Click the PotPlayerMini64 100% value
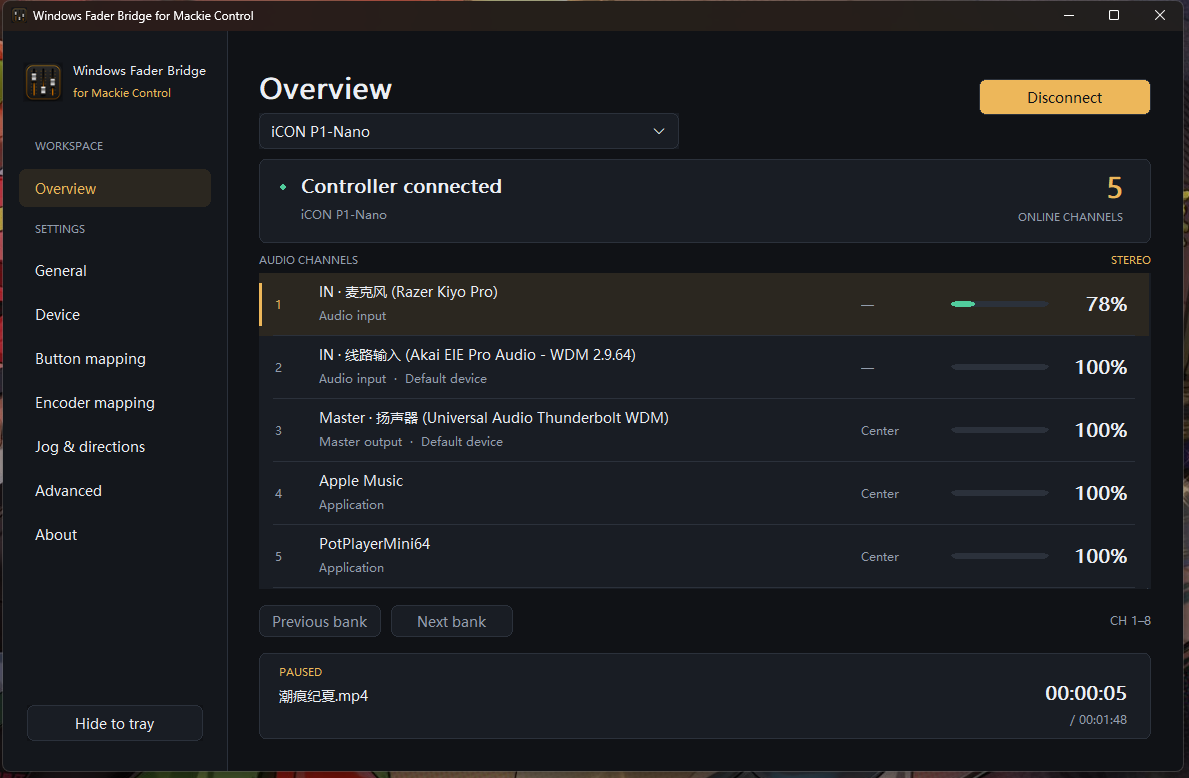Image resolution: width=1189 pixels, height=778 pixels. pyautogui.click(x=1101, y=556)
